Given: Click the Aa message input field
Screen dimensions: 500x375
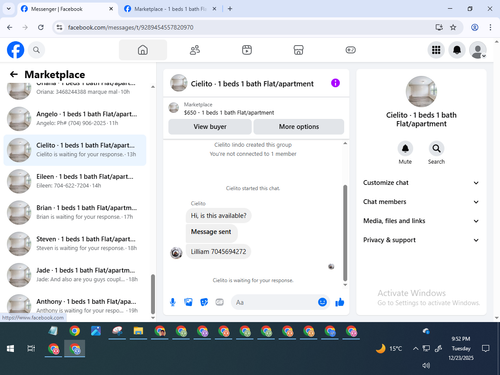Looking at the screenshot, I should point(275,302).
